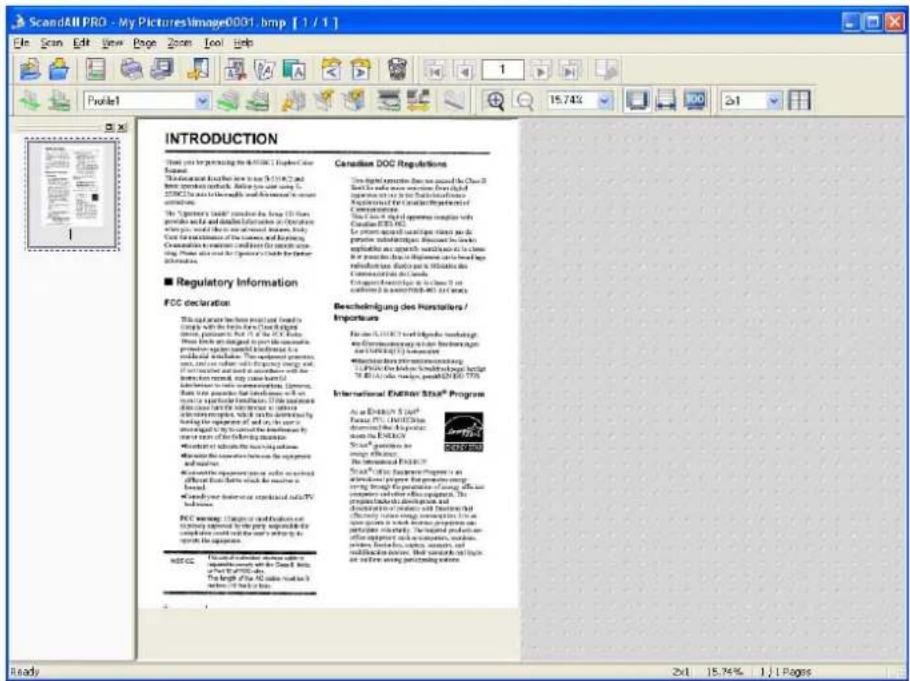The width and height of the screenshot is (910, 681).
Task: Click the Profile1 text in the combo box
Action: [104, 101]
